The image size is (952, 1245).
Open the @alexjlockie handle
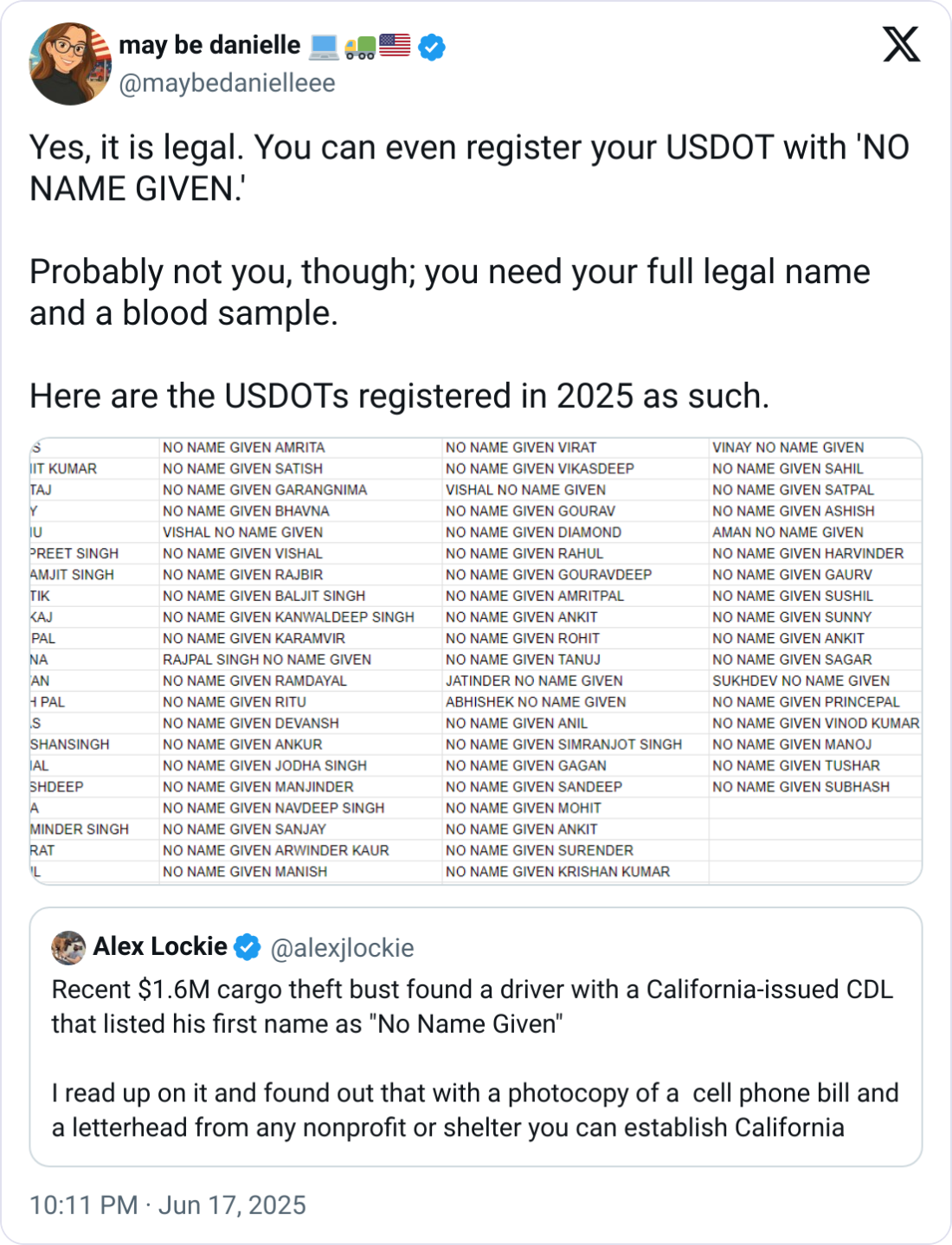(342, 948)
